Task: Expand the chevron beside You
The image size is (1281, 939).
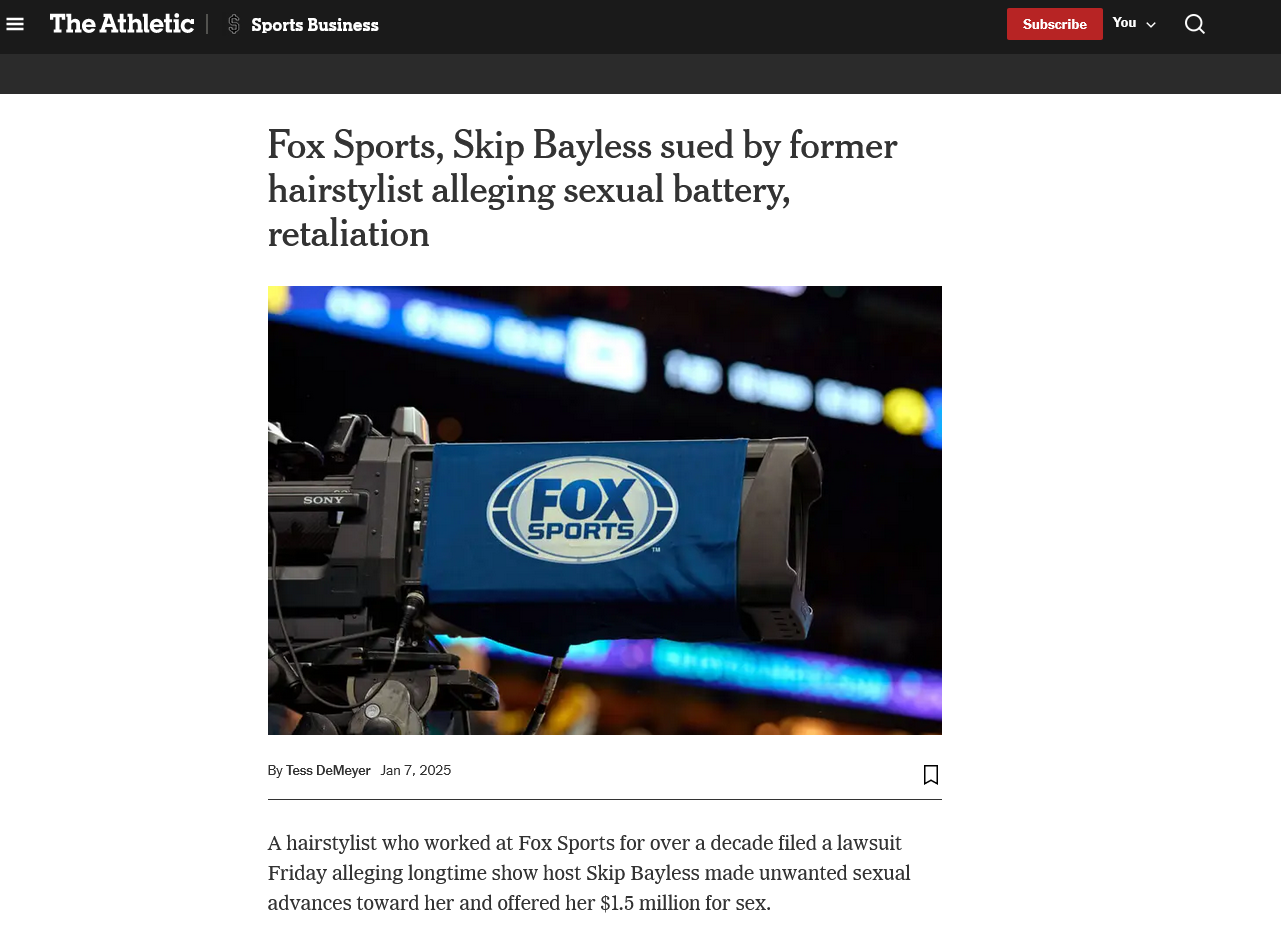Action: coord(1151,25)
